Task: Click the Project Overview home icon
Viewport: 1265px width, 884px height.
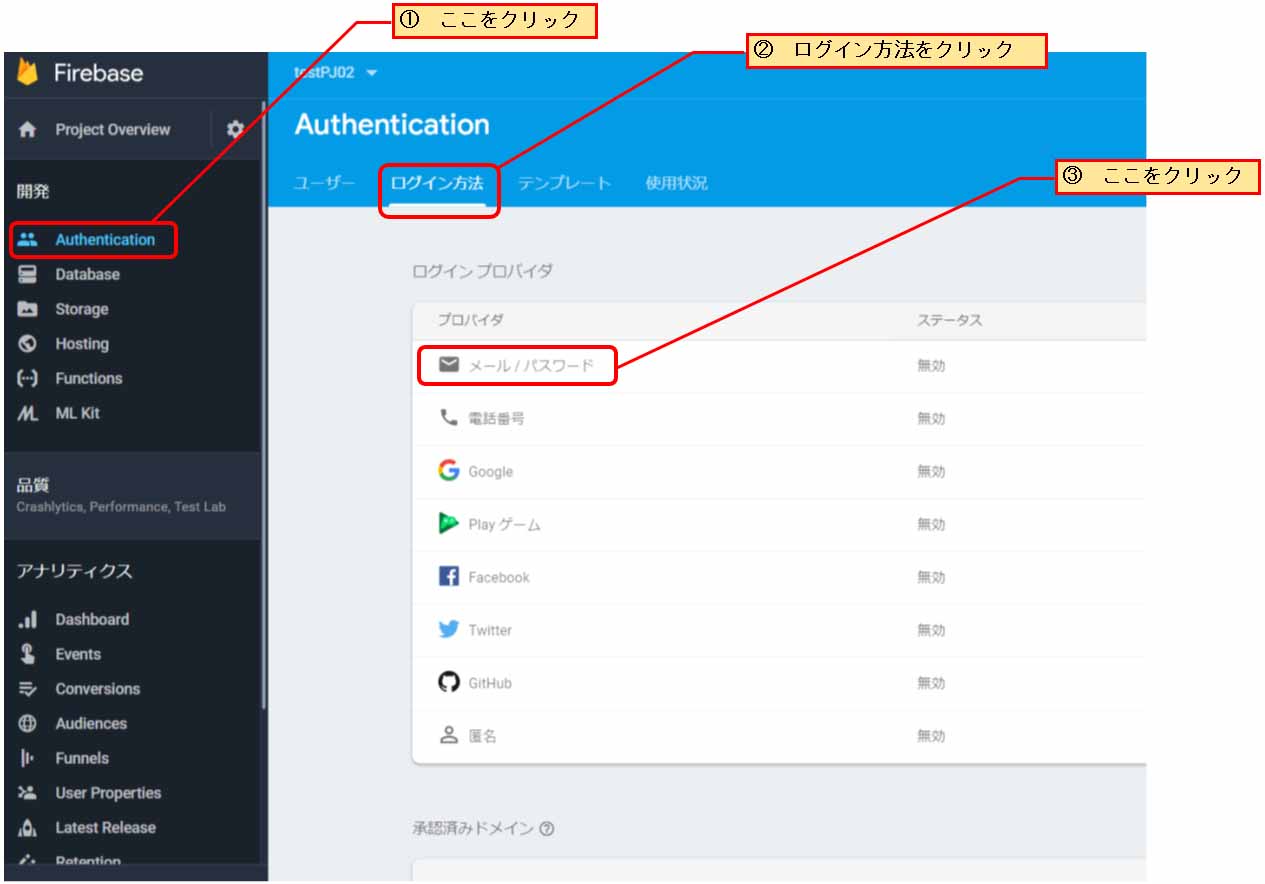Action: 28,130
